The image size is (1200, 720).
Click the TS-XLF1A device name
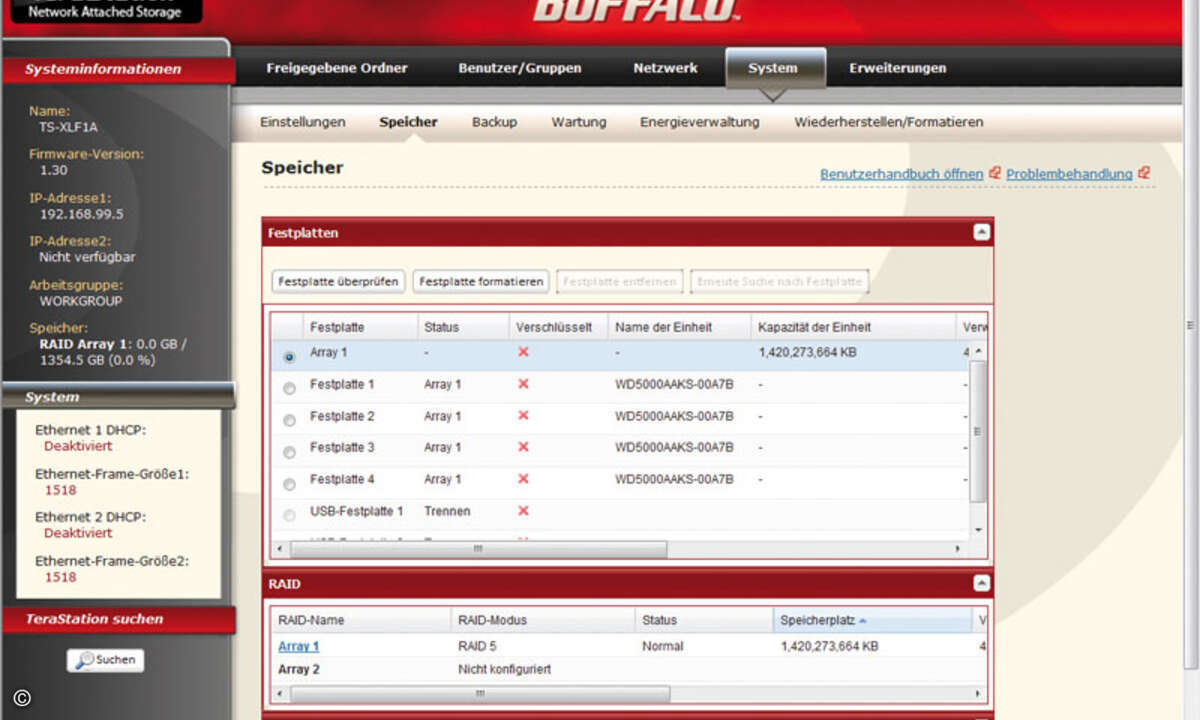(x=69, y=127)
